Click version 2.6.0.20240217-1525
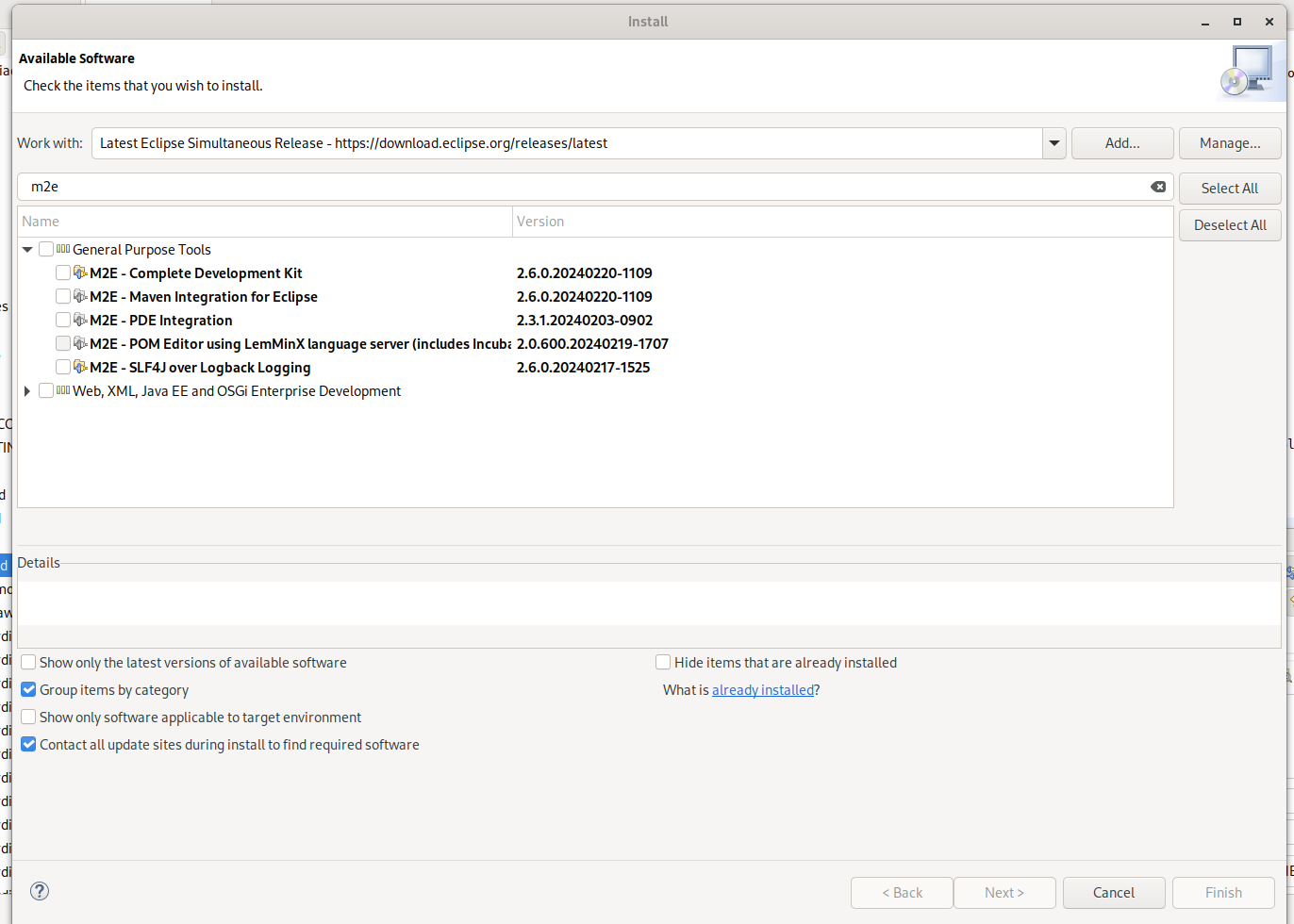1294x924 pixels. pyautogui.click(x=583, y=368)
